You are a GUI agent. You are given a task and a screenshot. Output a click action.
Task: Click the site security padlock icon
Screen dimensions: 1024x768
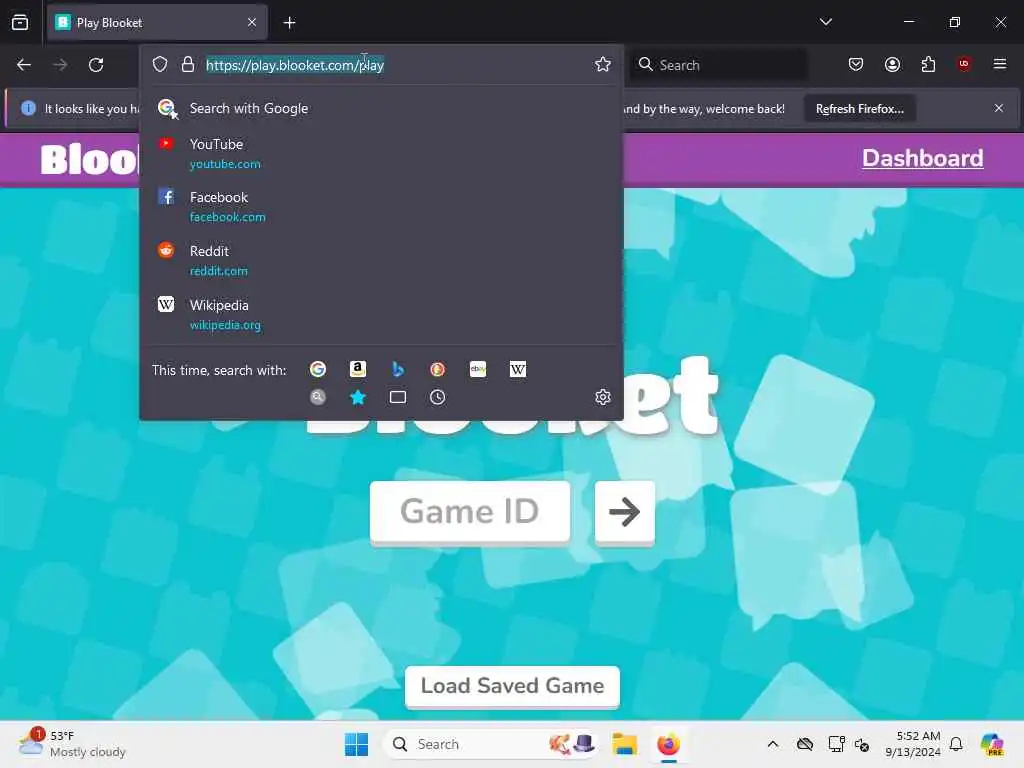[x=188, y=64]
